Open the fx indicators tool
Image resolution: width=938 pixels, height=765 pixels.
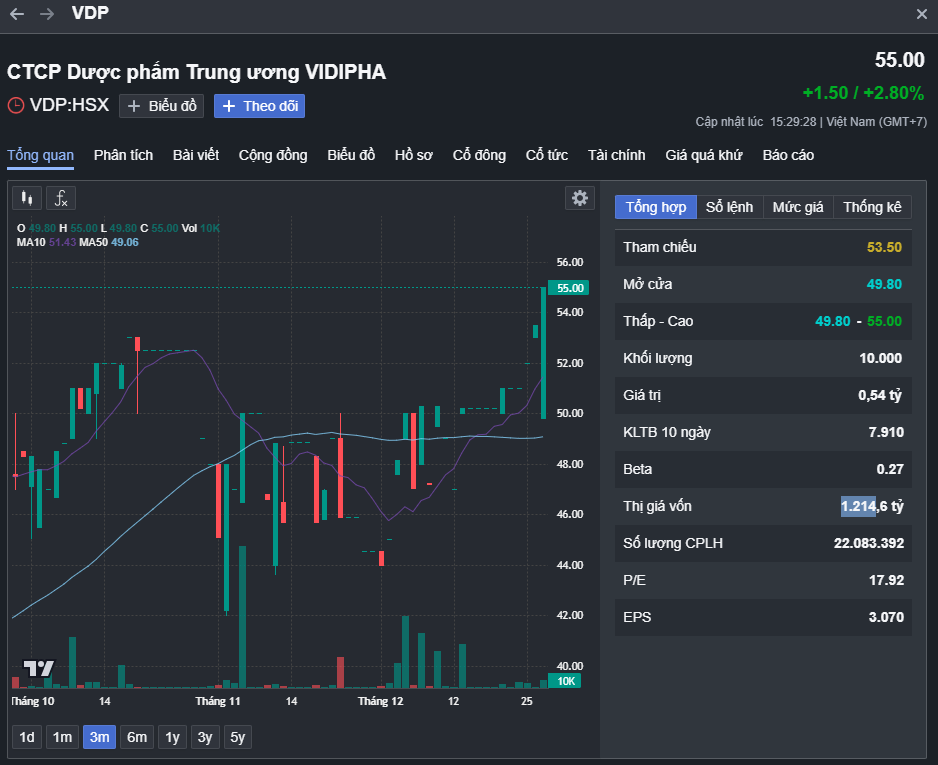(x=61, y=197)
